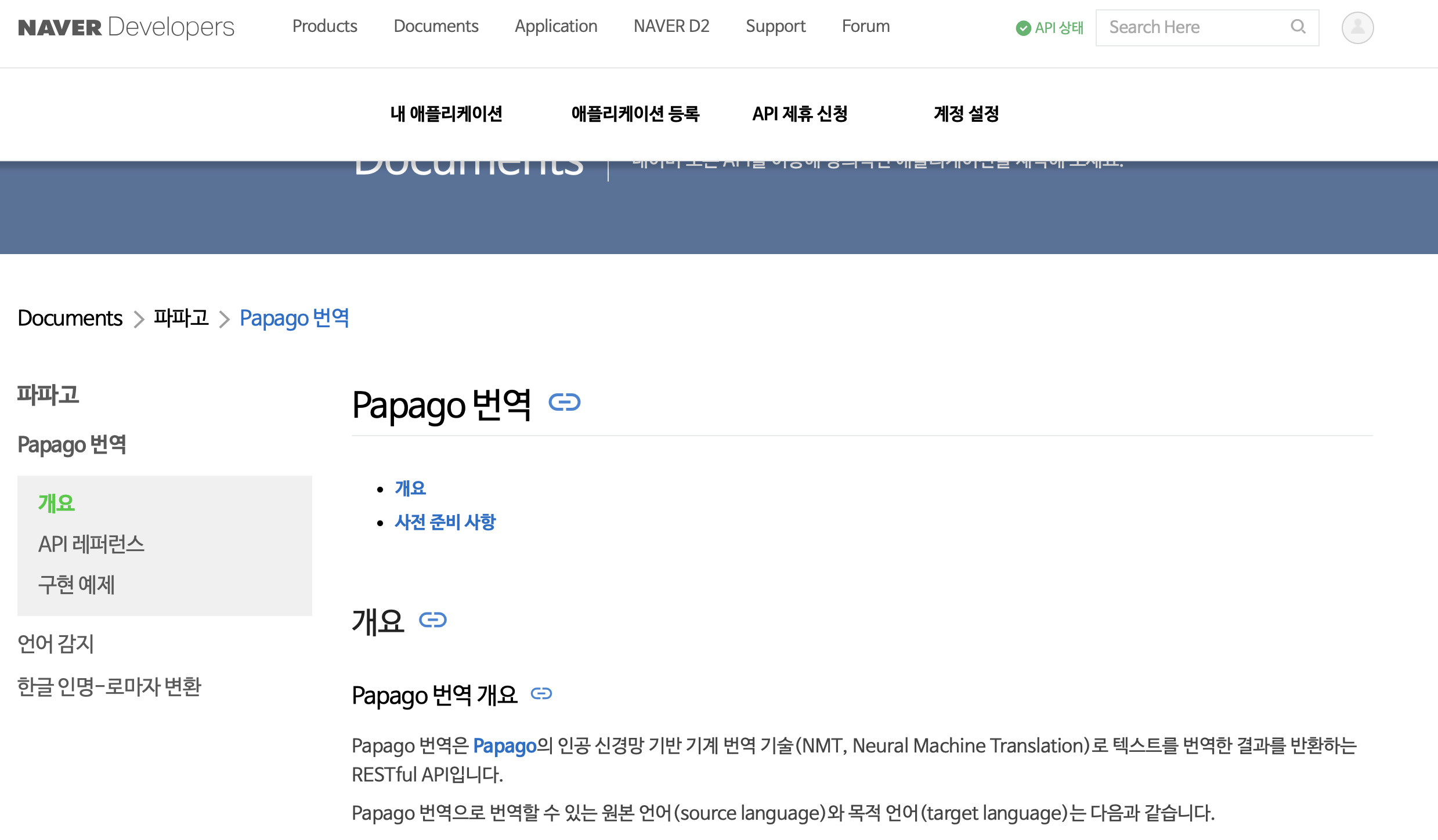The height and width of the screenshot is (840, 1438).
Task: Open the Products menu
Action: (x=325, y=26)
